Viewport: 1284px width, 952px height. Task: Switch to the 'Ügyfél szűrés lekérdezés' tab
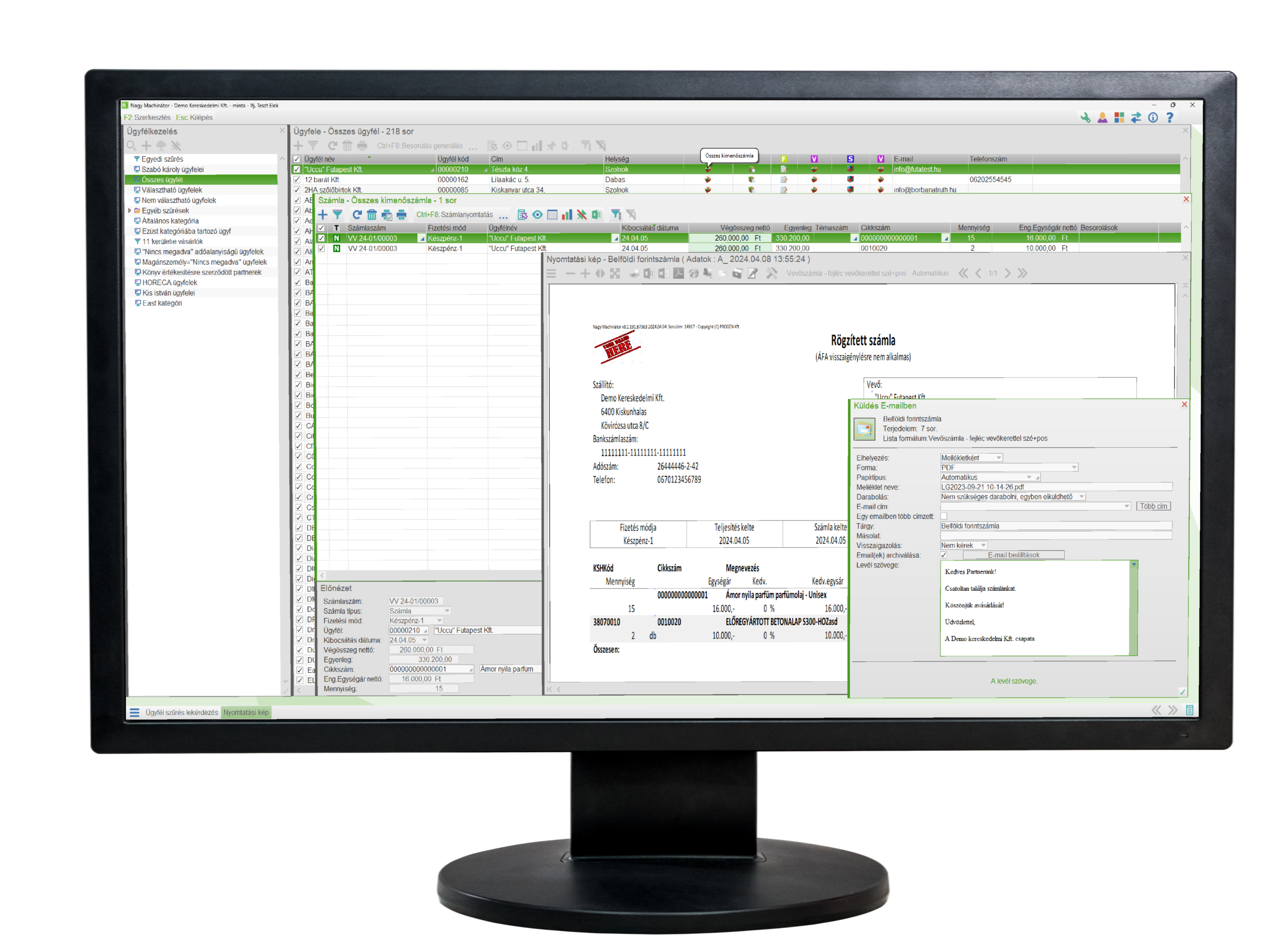181,713
